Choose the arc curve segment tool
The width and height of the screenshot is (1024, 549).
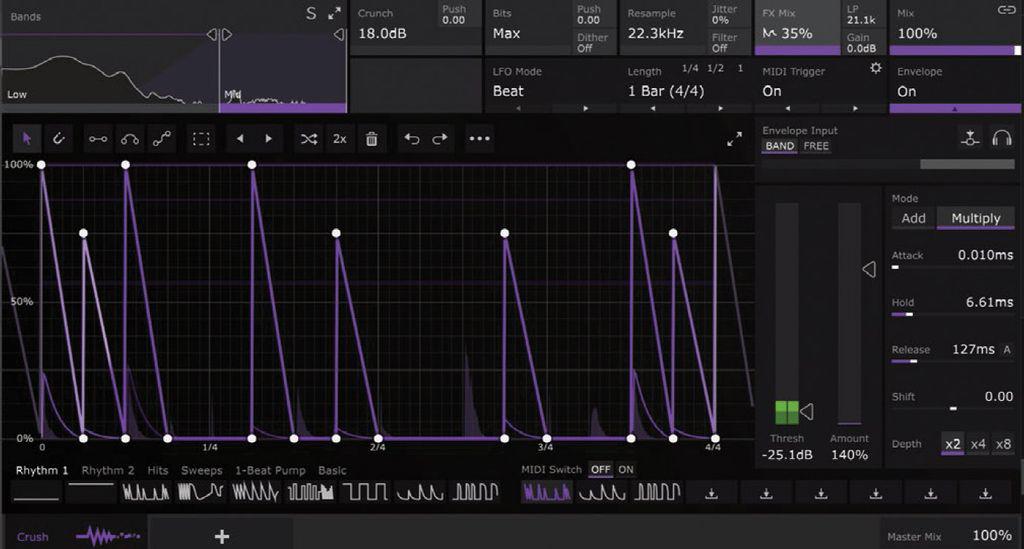click(130, 138)
